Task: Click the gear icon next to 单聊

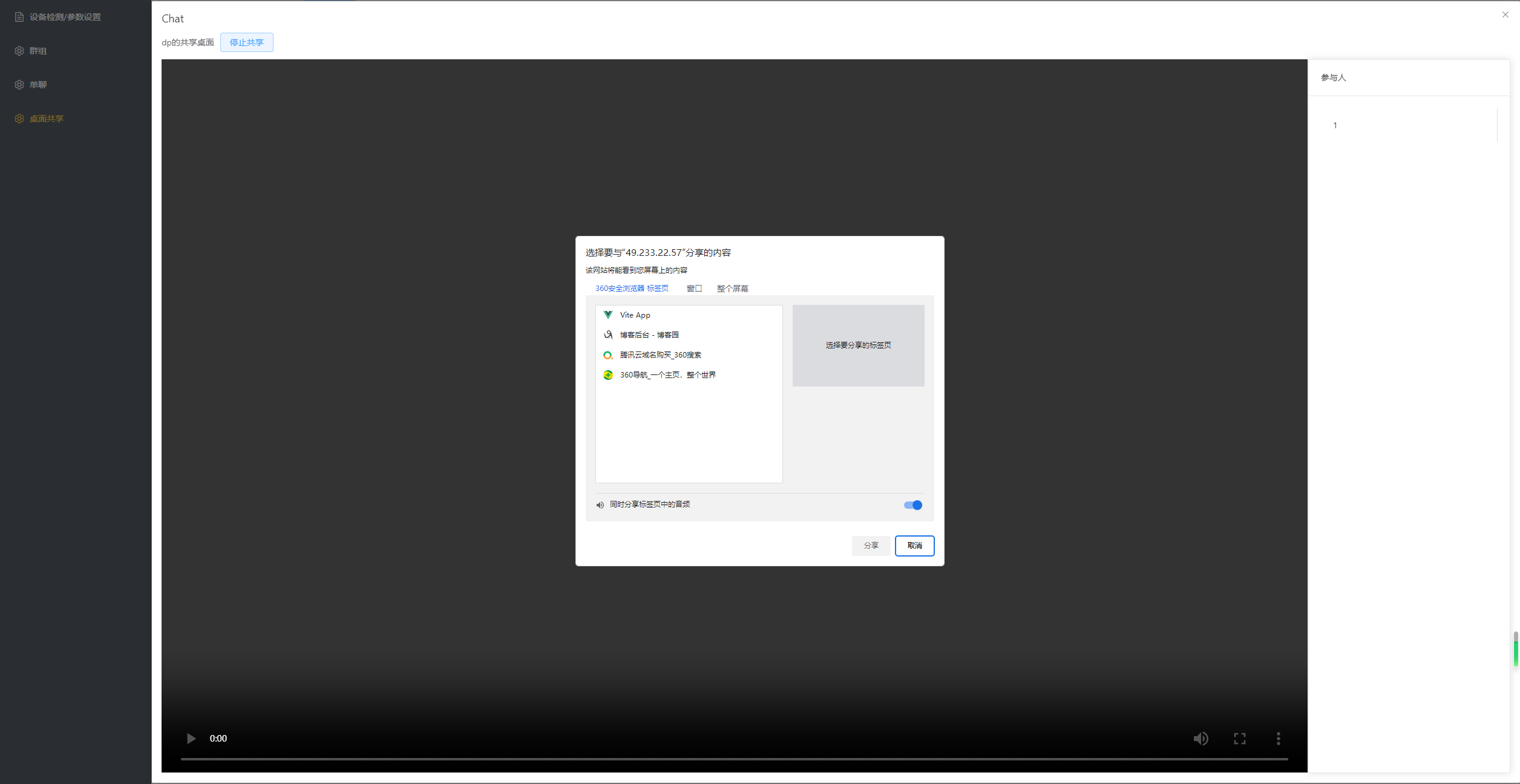Action: tap(19, 85)
